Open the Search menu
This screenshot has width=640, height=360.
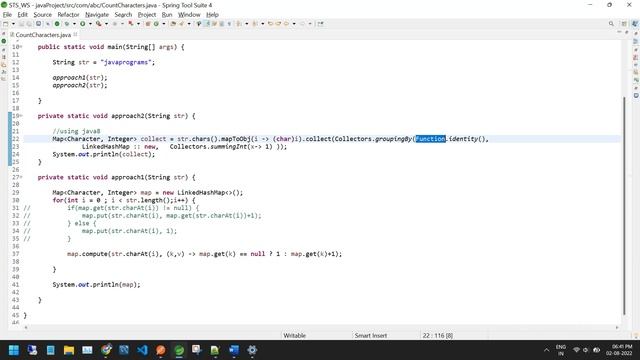pyautogui.click(x=123, y=15)
